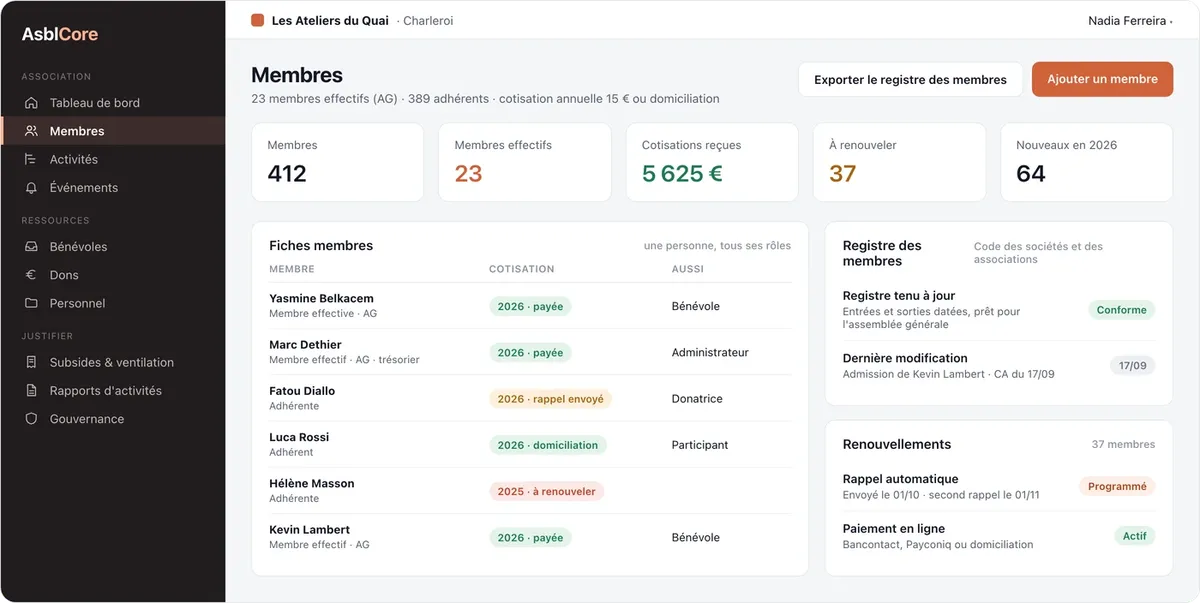Screen dimensions: 1200x603
Task: Click the AUSSI column header
Action: [687, 269]
